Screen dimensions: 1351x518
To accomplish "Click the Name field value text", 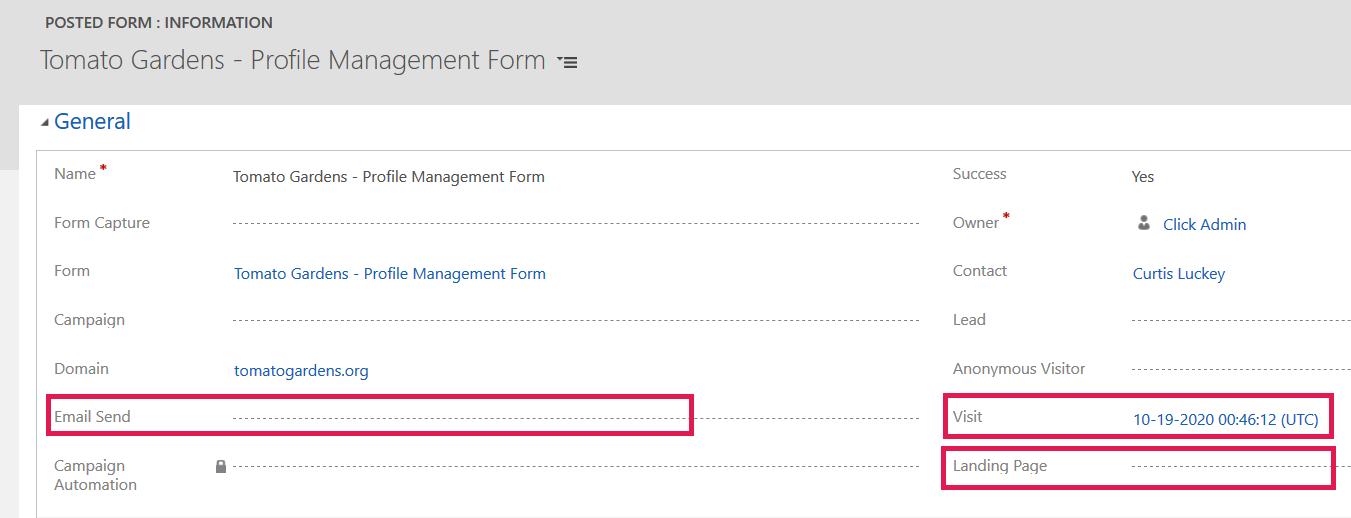I will [x=389, y=176].
